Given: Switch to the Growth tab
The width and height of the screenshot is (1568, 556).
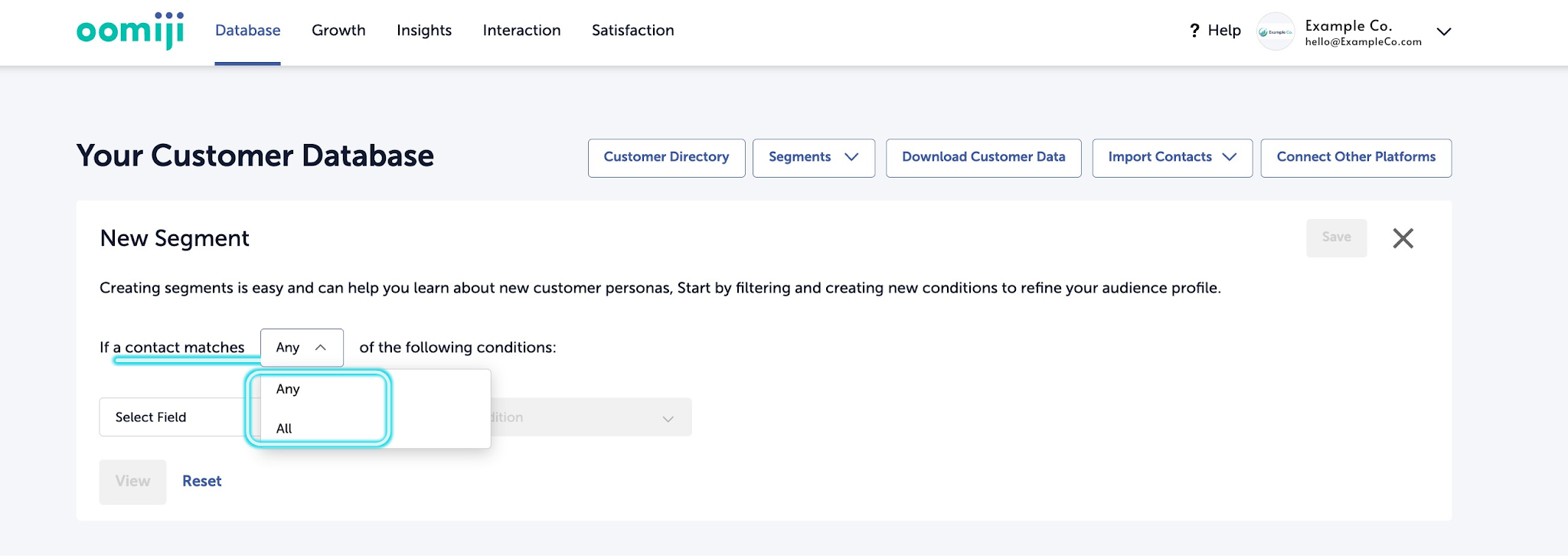Looking at the screenshot, I should pos(338,31).
